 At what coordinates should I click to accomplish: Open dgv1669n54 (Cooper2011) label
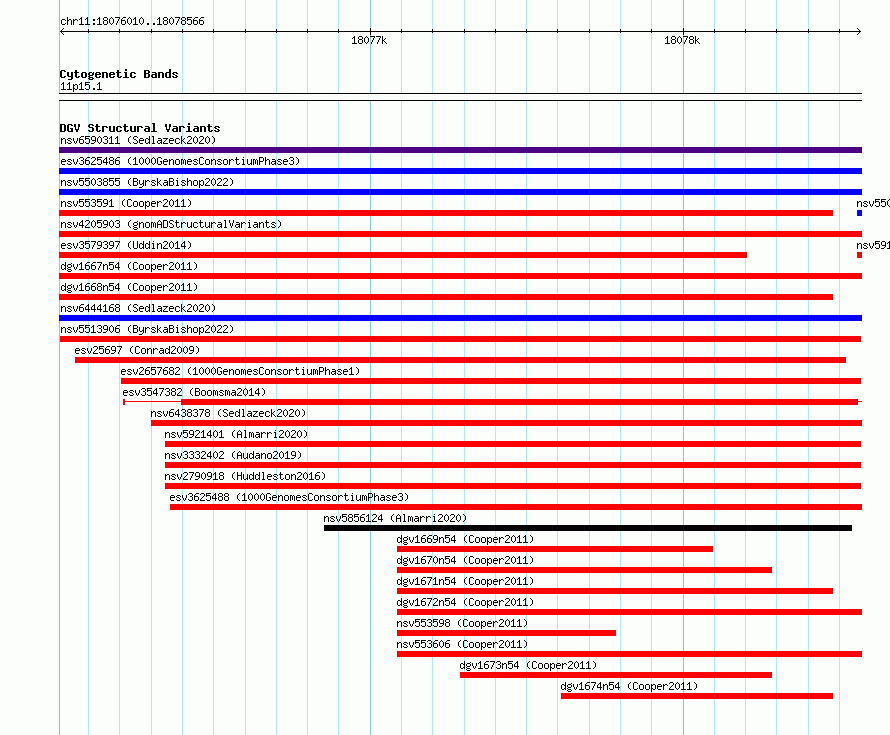[465, 539]
